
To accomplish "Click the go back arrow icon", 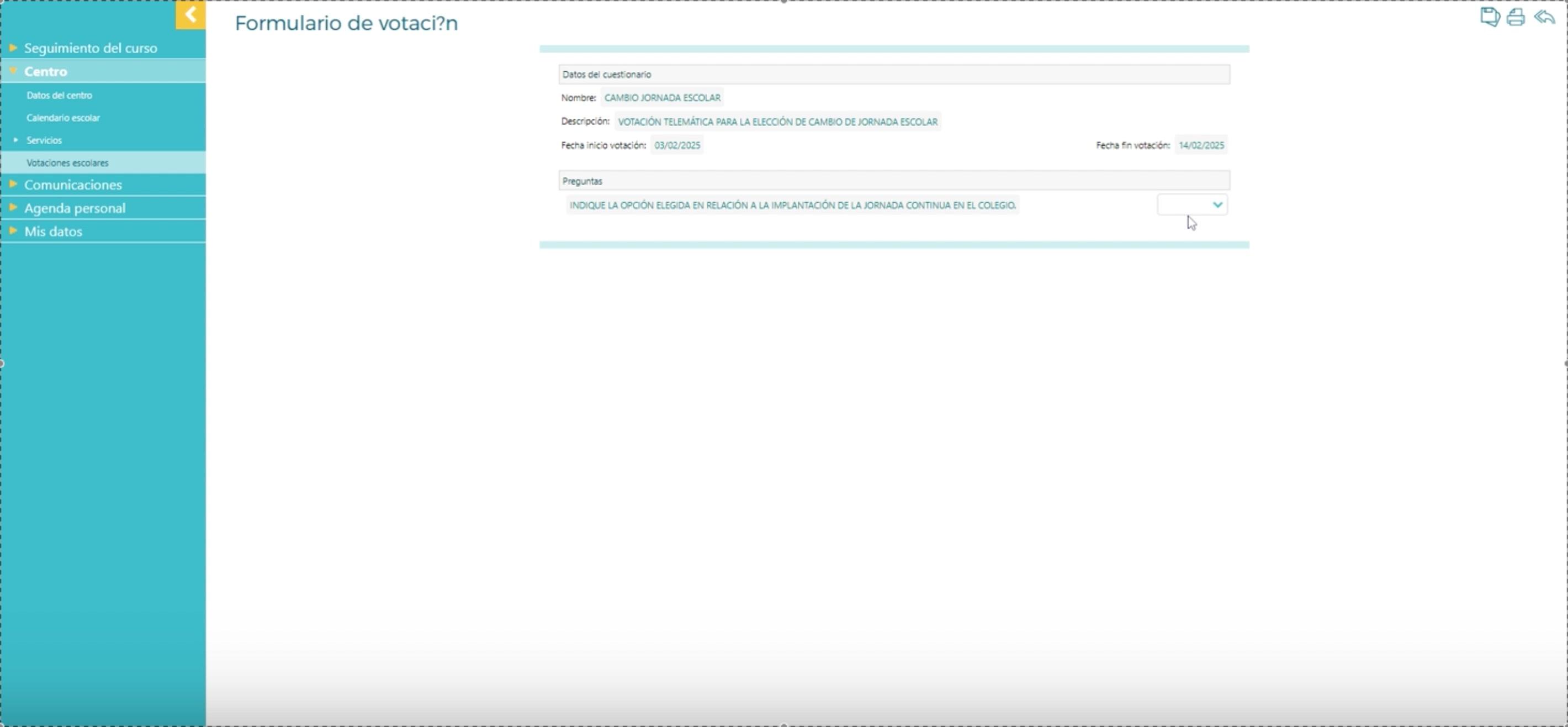I will tap(1544, 17).
